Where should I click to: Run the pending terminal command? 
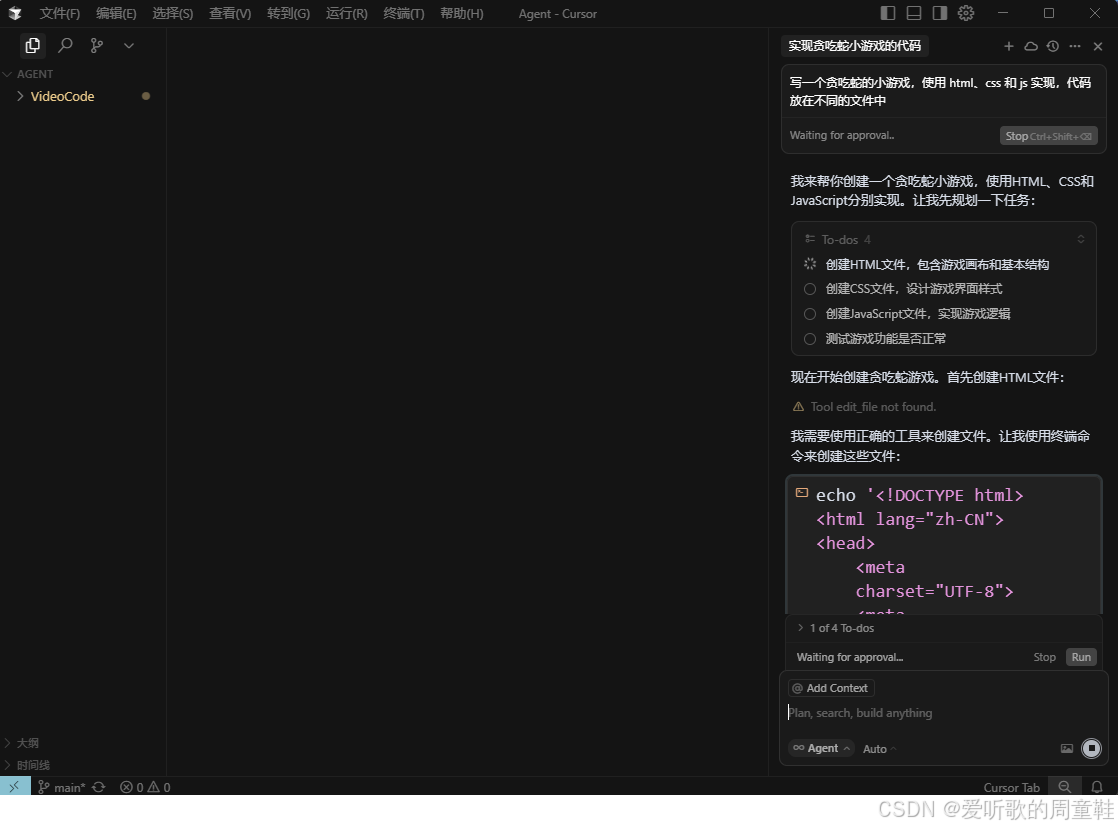click(1081, 657)
